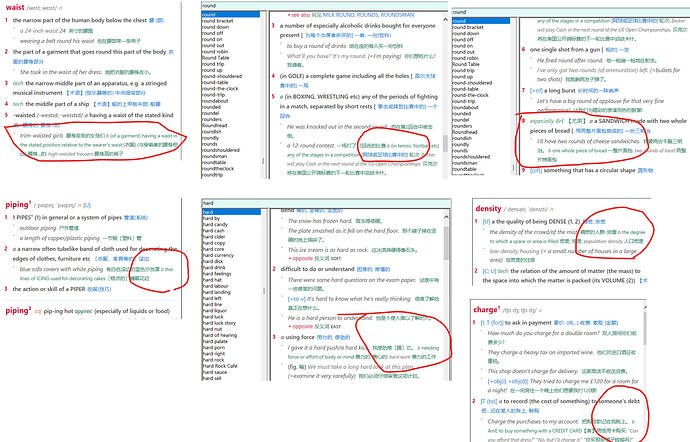Select 'round robin' in the GOLF-sense round window

coord(215,52)
